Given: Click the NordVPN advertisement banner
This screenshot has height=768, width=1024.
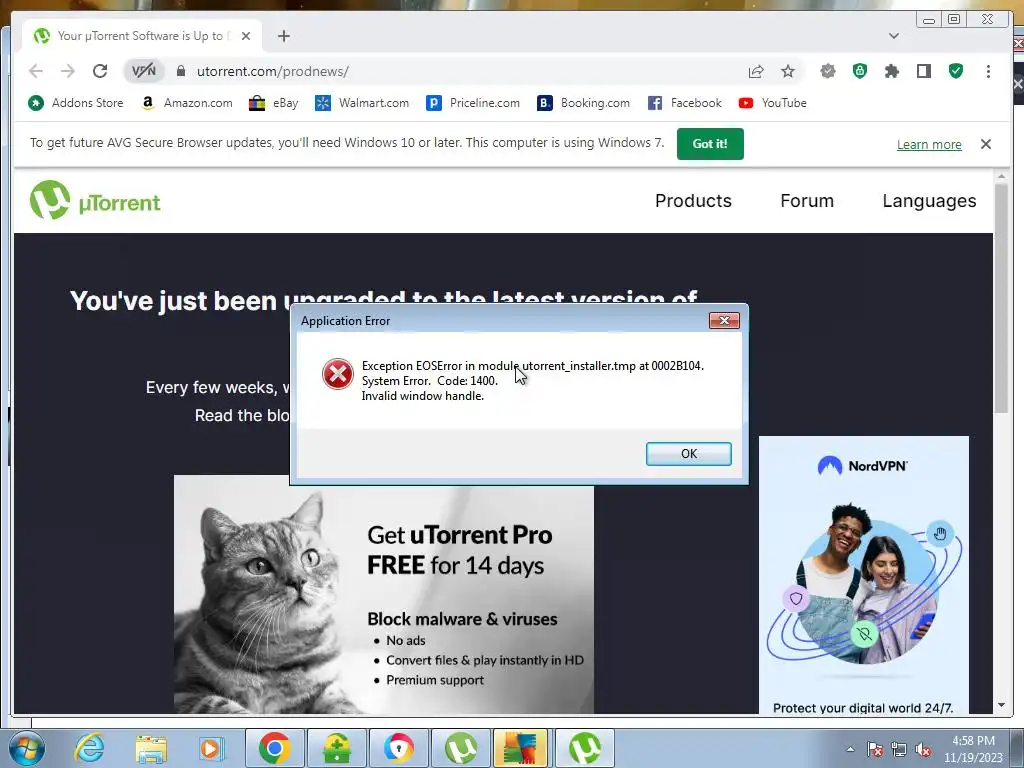Looking at the screenshot, I should coord(863,575).
